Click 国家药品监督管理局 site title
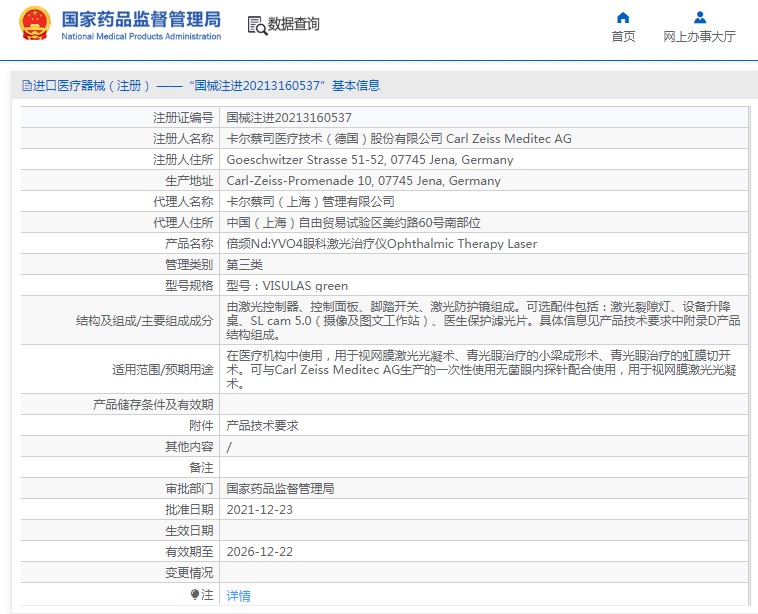Viewport: 758px width, 614px height. click(141, 19)
